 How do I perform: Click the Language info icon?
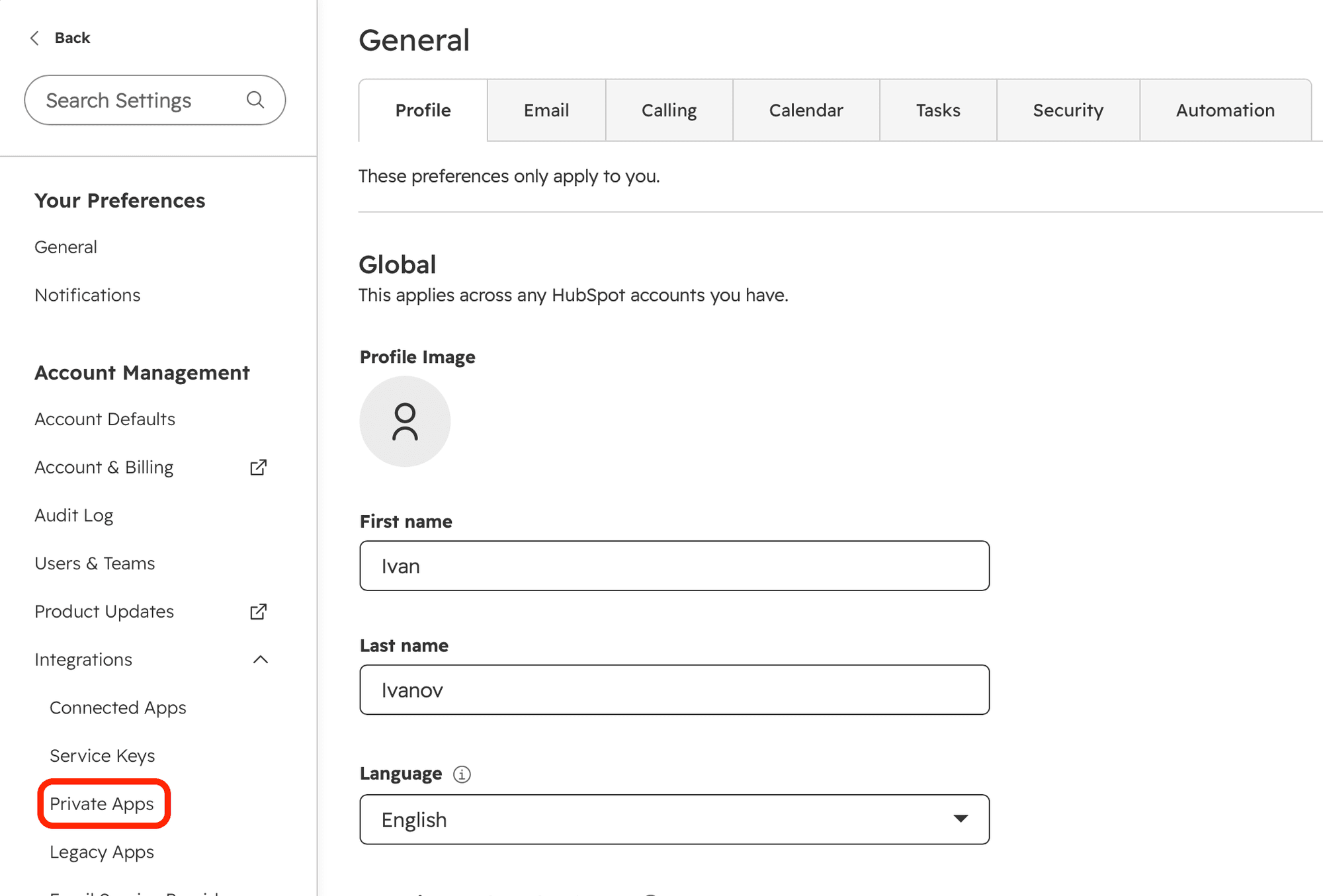pyautogui.click(x=462, y=774)
